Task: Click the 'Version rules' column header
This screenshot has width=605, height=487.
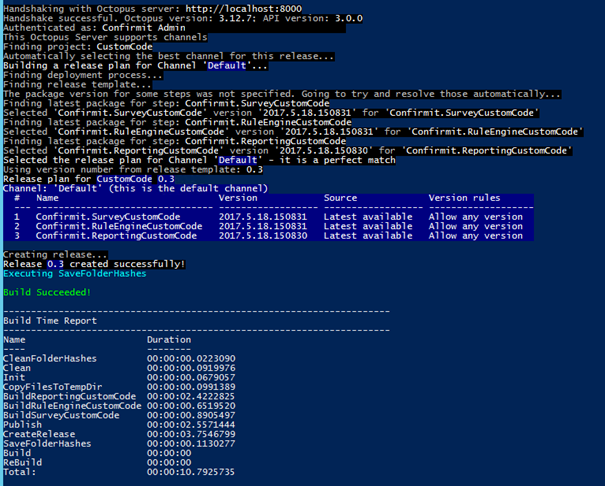Action: click(464, 198)
